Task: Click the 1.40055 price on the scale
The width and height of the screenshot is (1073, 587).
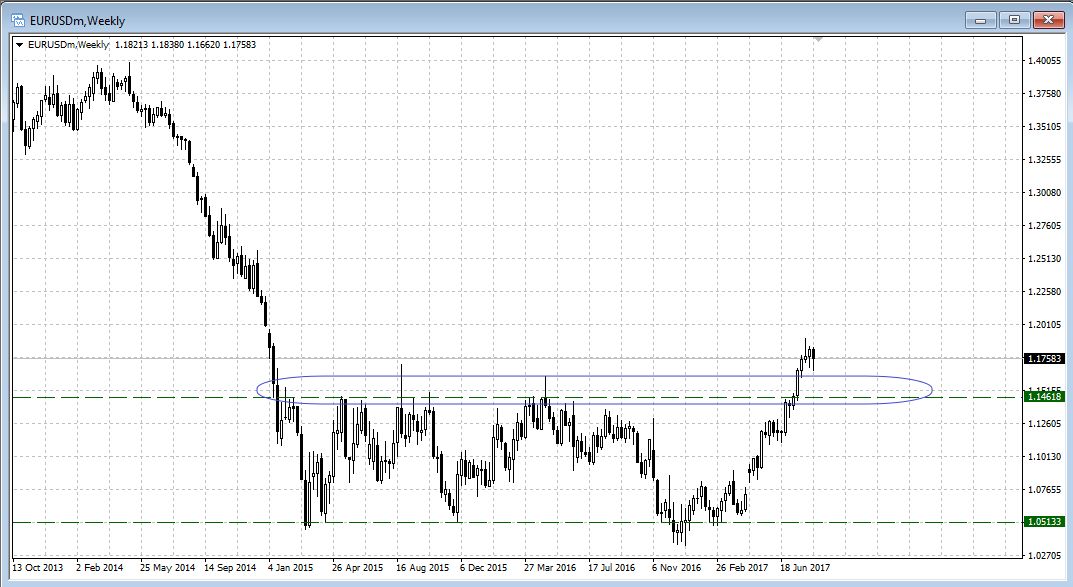Action: click(x=1043, y=61)
